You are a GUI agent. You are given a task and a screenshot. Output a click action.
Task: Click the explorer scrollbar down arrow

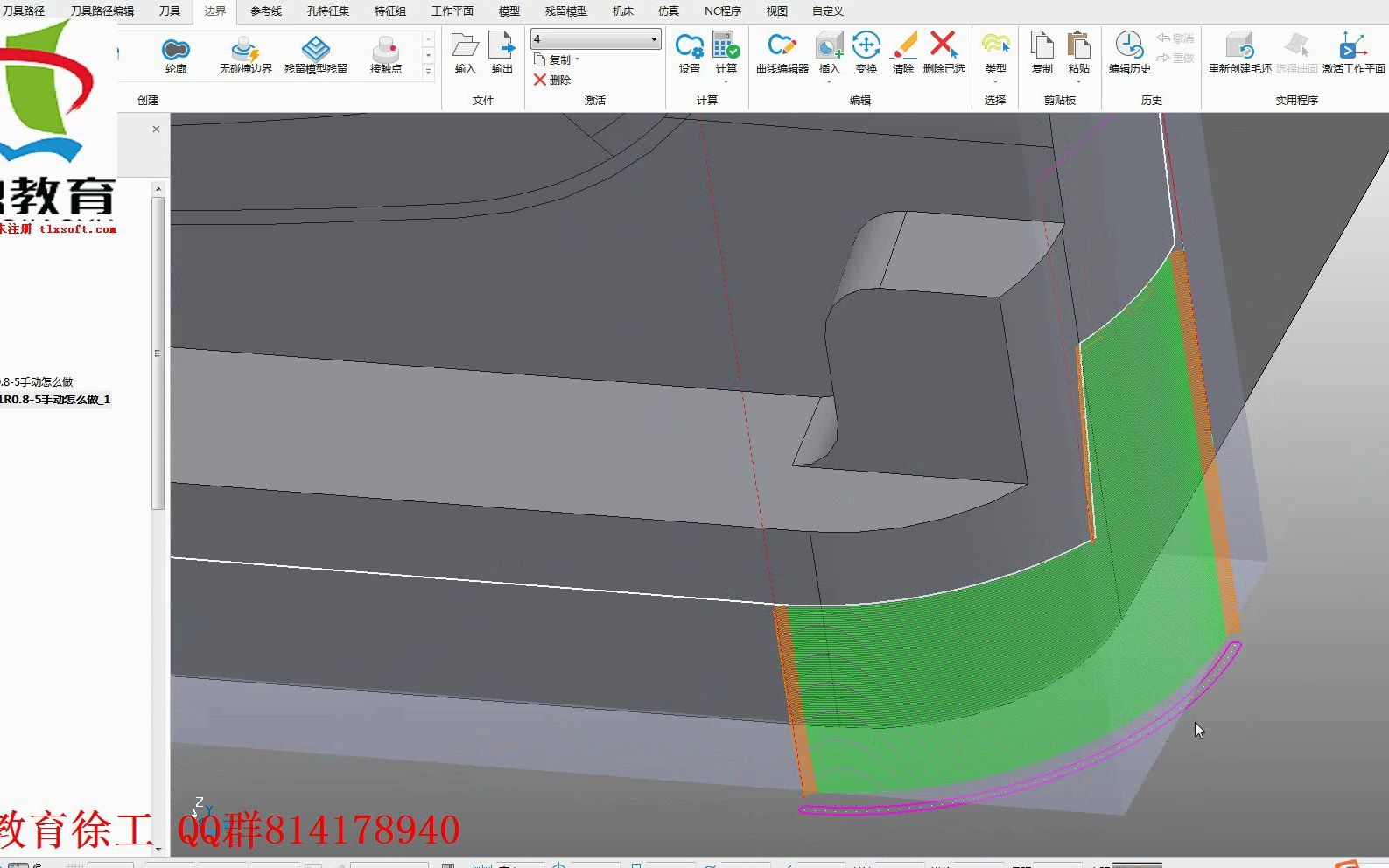coord(158,848)
